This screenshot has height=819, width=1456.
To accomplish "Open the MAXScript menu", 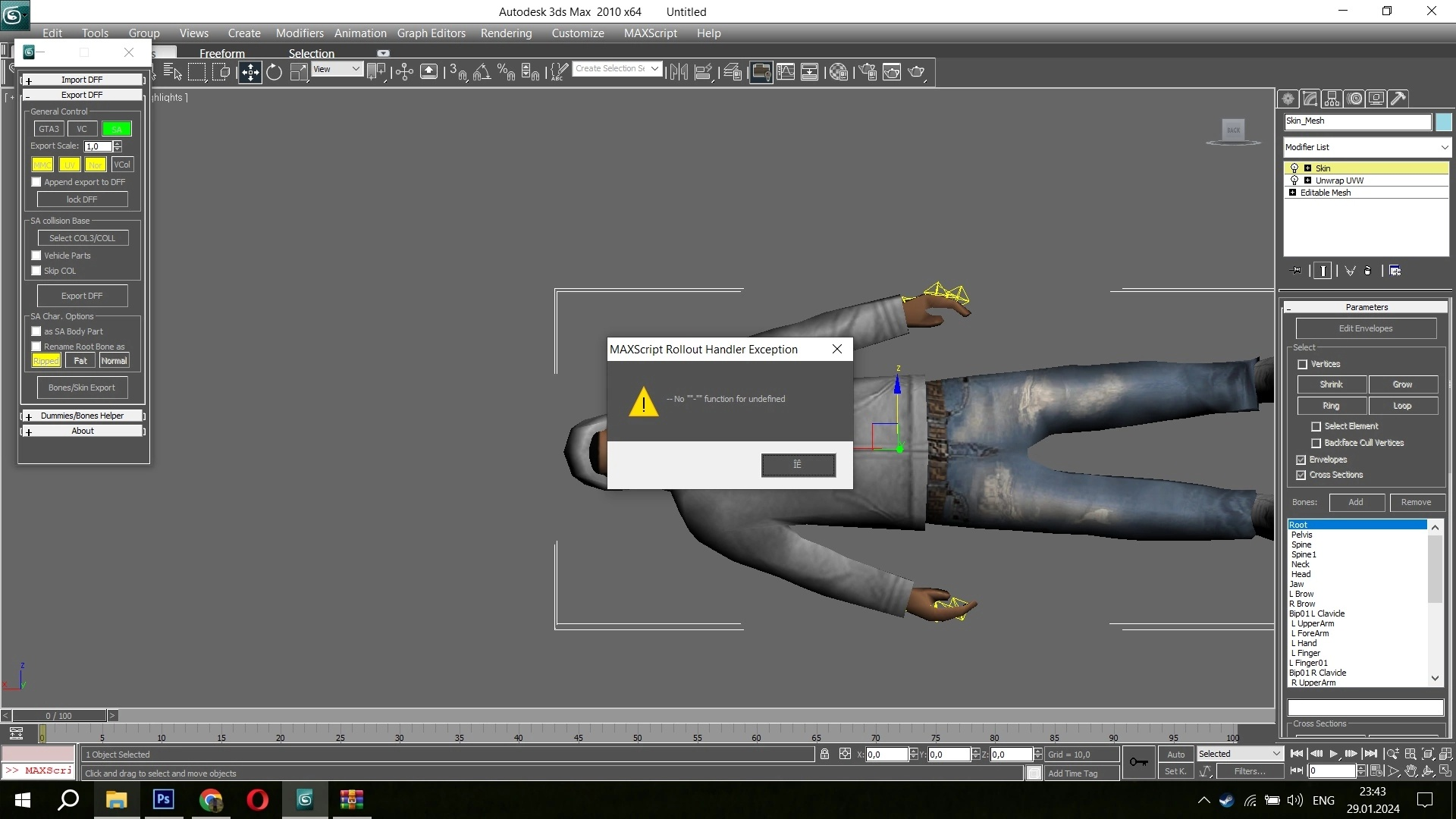I will point(650,33).
